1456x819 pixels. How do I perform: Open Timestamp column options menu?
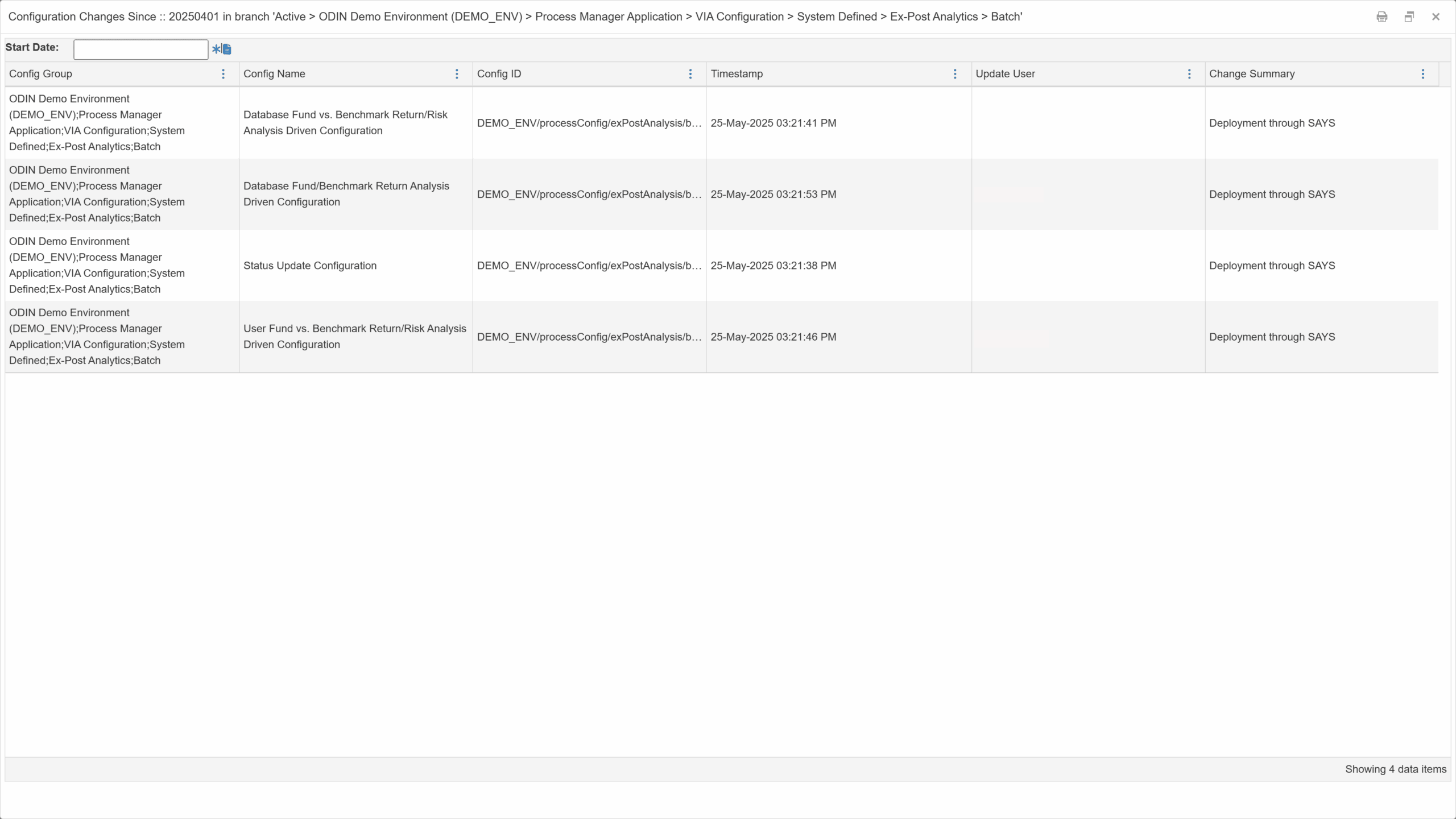[x=955, y=74]
